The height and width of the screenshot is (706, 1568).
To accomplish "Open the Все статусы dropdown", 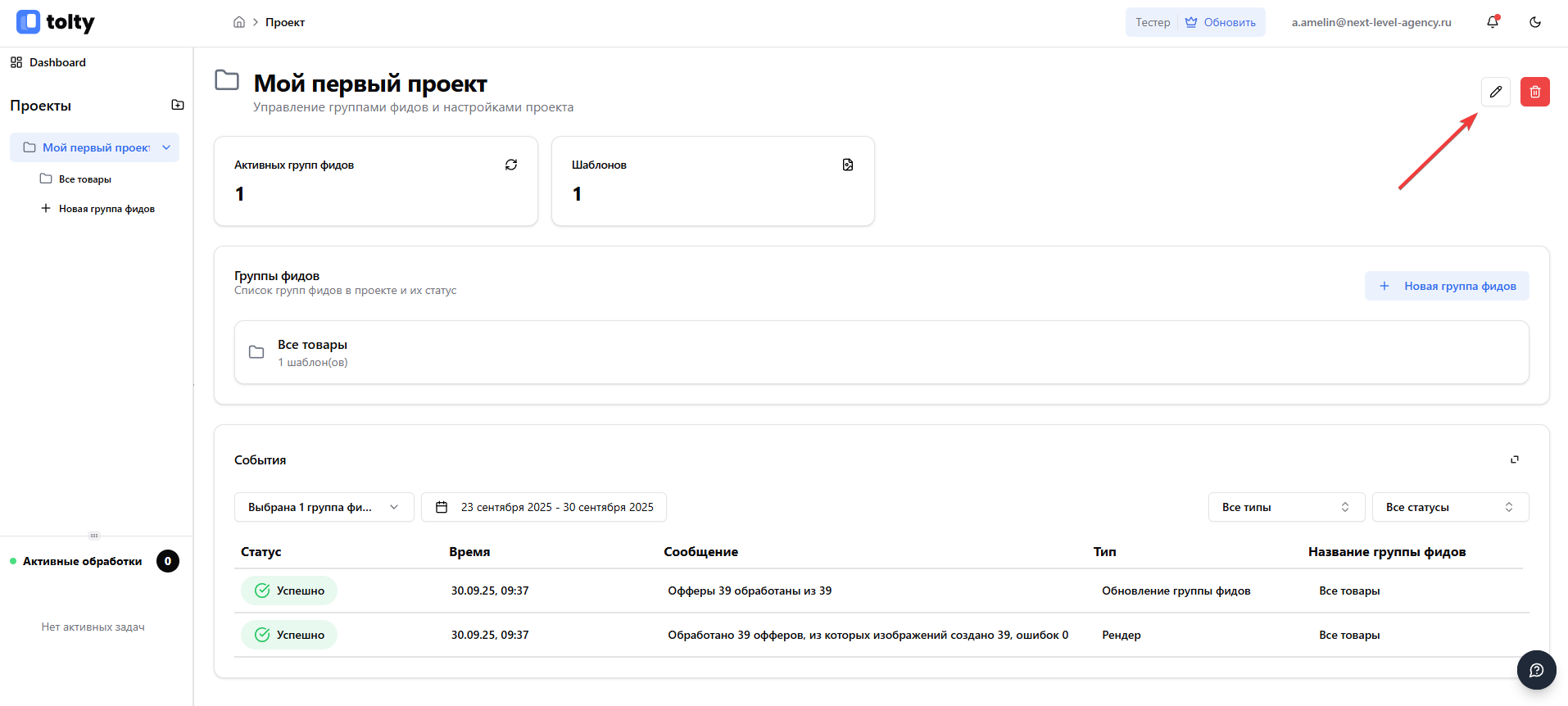I will click(x=1450, y=507).
